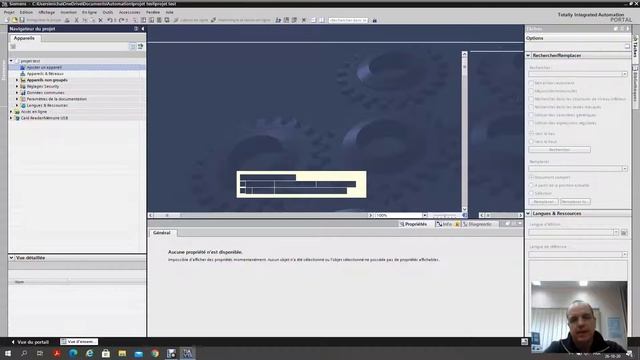The image size is (640, 360).
Task: Open File Explorer from the taskbar
Action: tap(122, 353)
